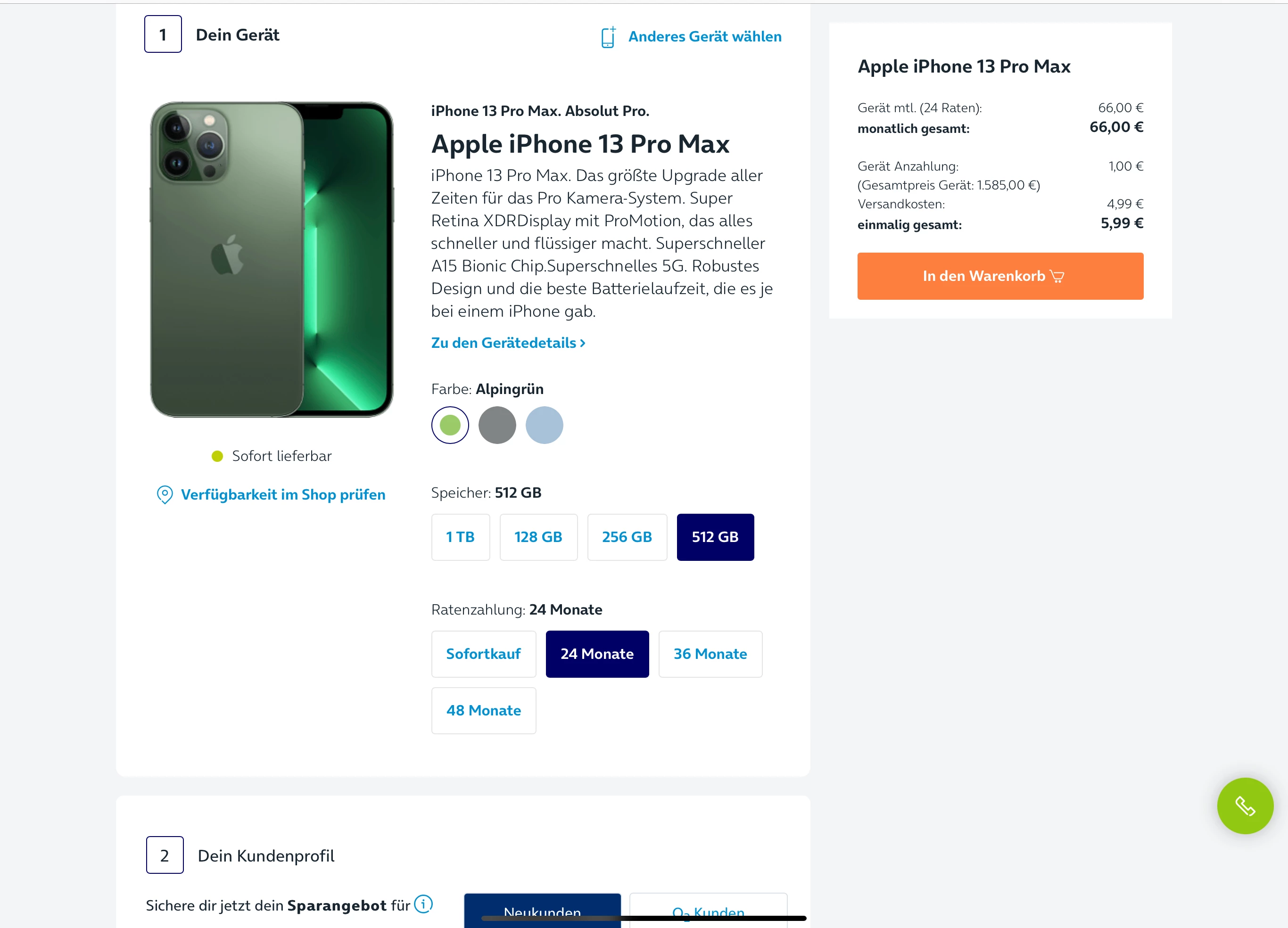Select 128 GB storage
This screenshot has width=1288, height=928.
pos(538,537)
